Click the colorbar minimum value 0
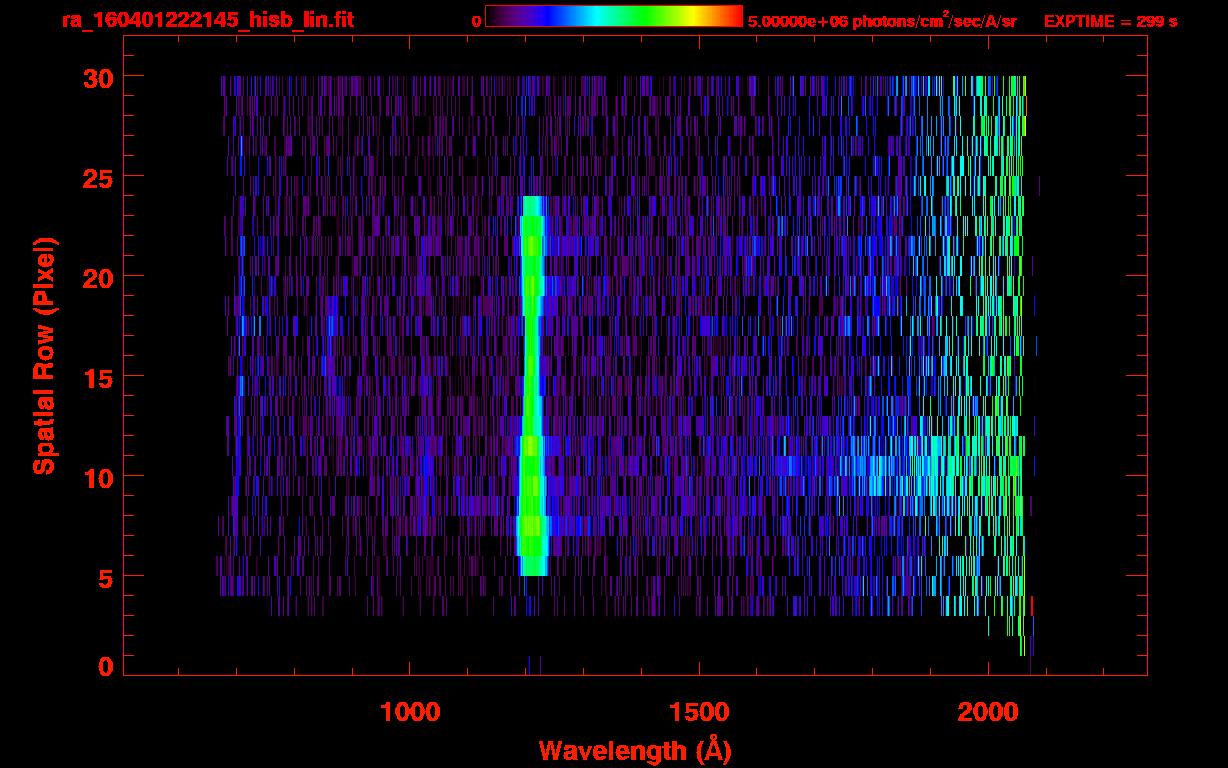This screenshot has height=768, width=1228. (x=476, y=21)
